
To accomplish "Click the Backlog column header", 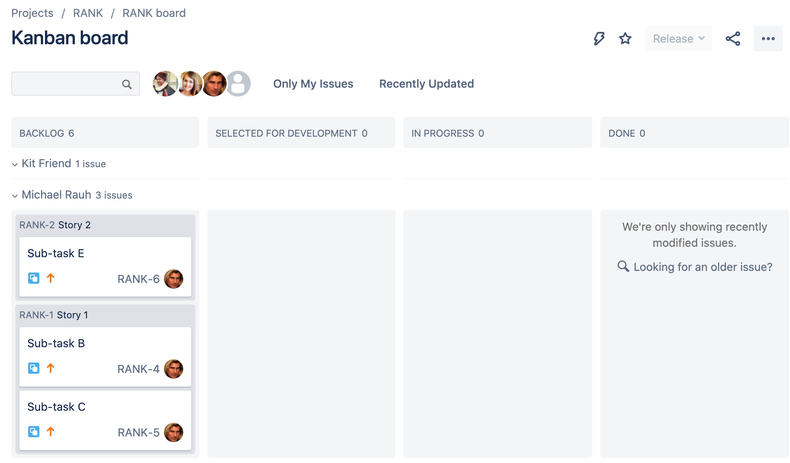I will coord(105,133).
